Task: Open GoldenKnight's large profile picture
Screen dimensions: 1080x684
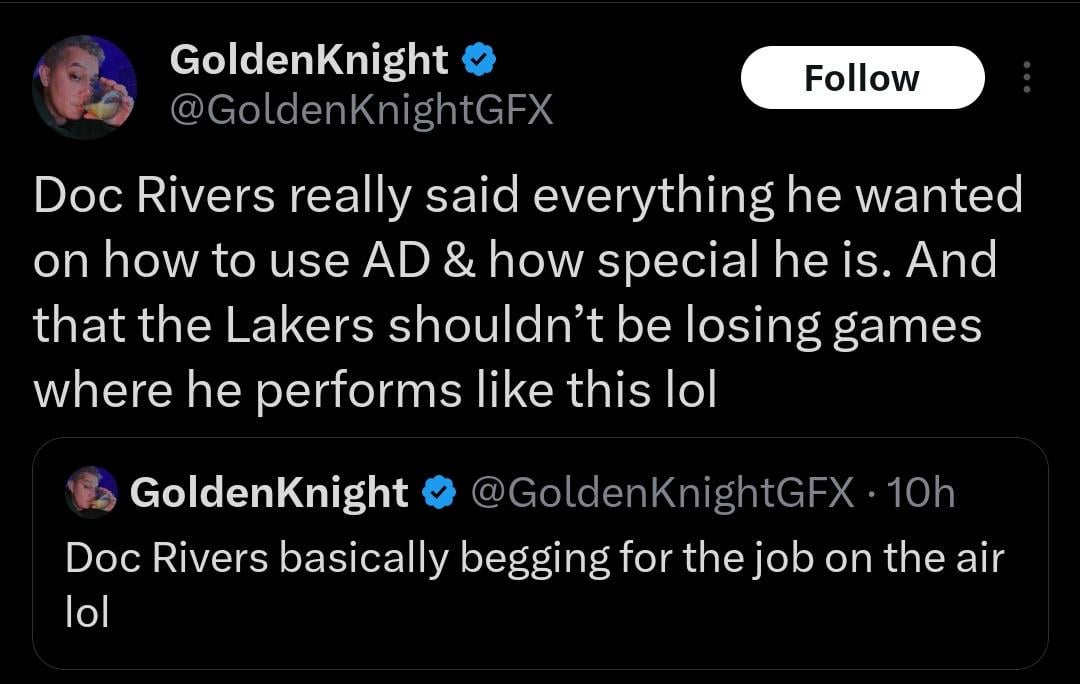Action: tap(85, 86)
